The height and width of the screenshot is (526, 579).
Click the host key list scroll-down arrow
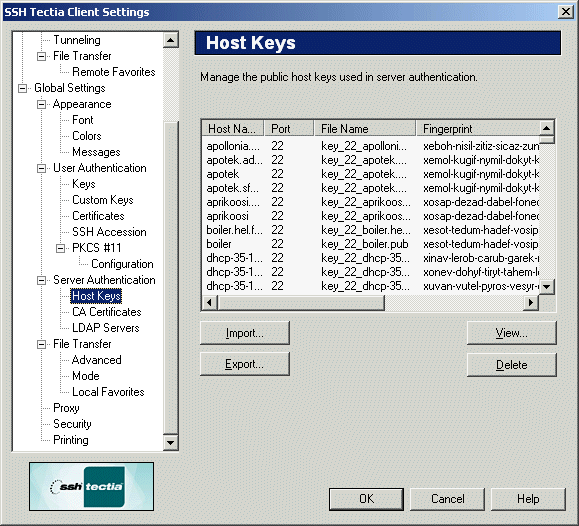[x=547, y=286]
